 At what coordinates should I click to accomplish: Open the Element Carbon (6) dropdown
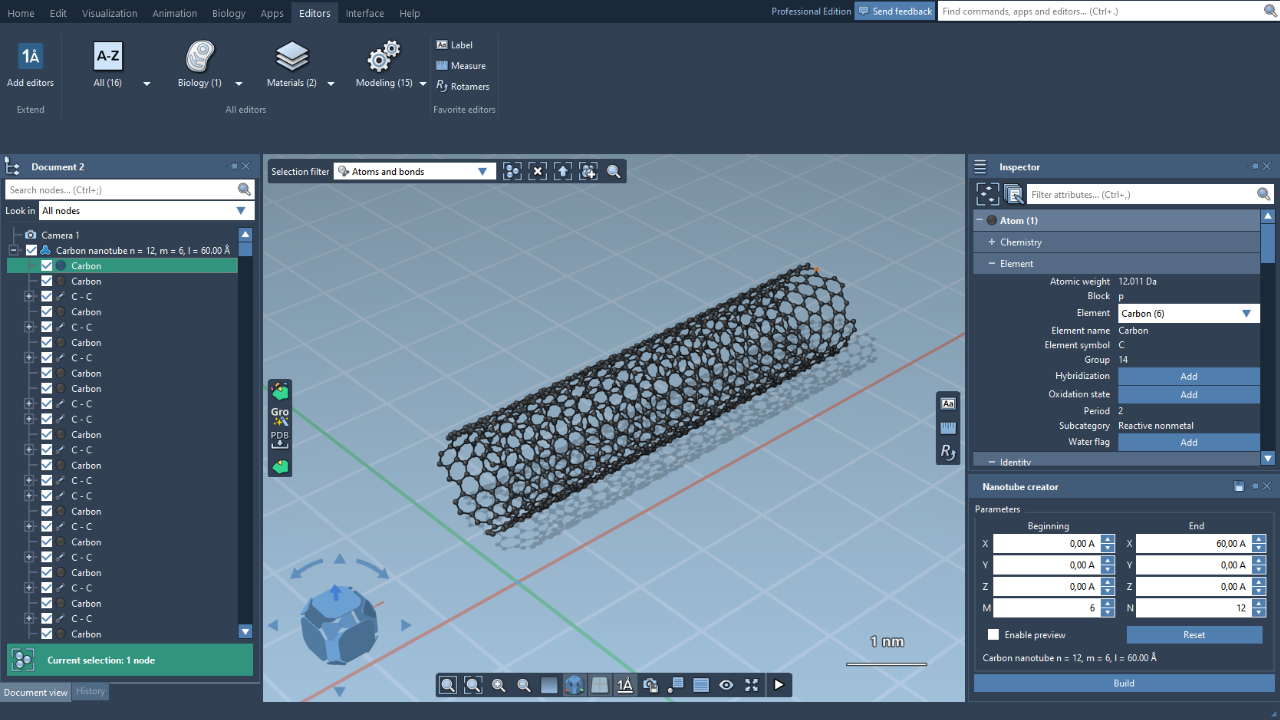(x=1244, y=313)
